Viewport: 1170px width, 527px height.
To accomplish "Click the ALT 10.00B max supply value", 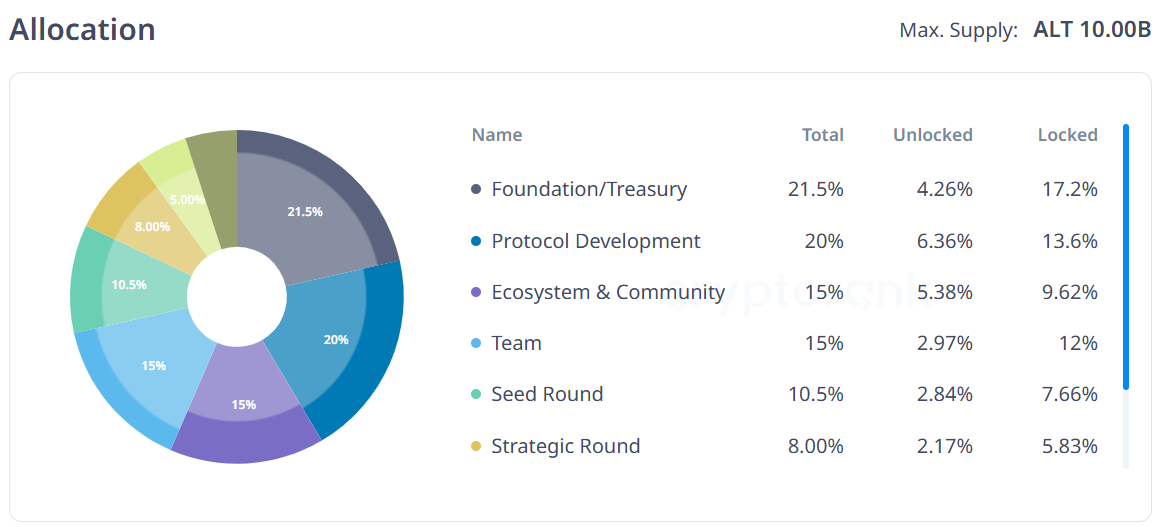I will point(1092,30).
